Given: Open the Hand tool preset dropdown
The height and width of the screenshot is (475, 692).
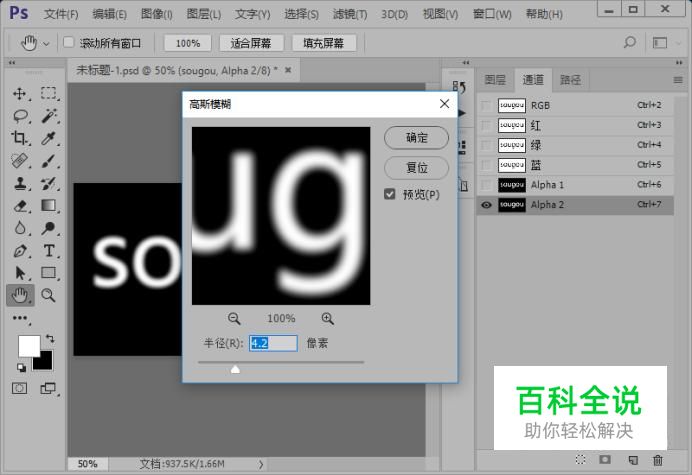Looking at the screenshot, I should pos(46,44).
